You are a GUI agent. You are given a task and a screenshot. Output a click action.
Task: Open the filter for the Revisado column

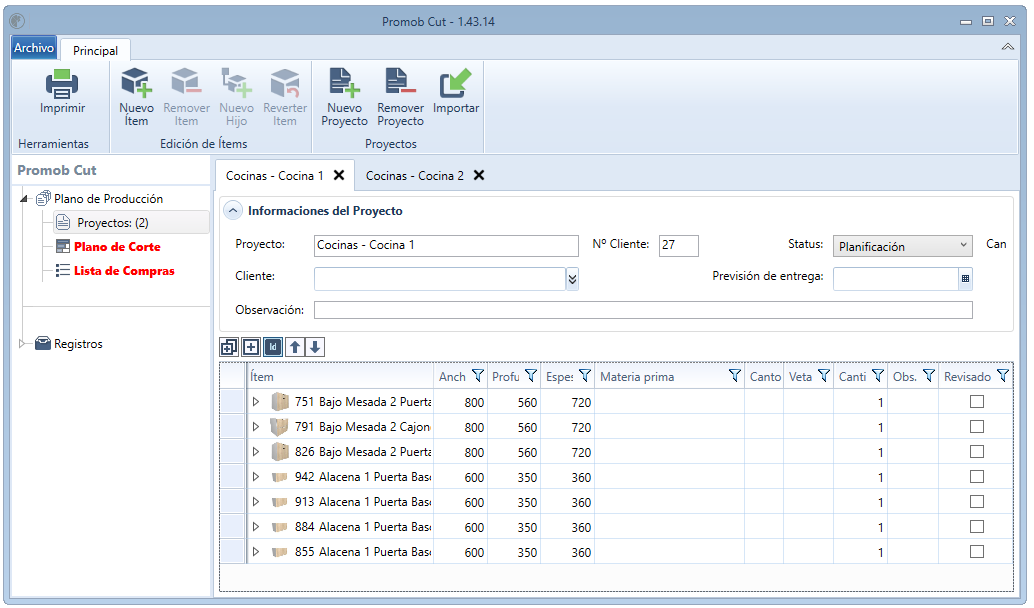[x=1003, y=376]
